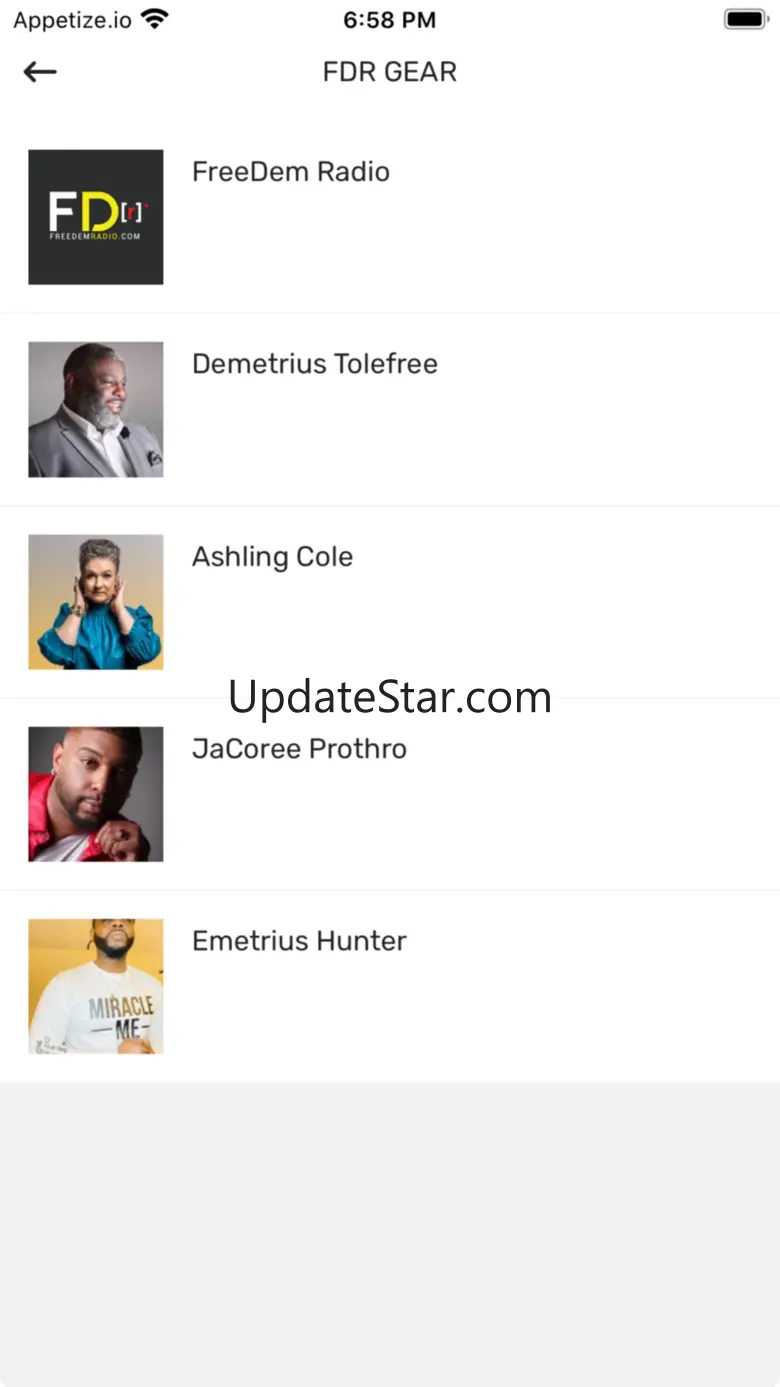Tap the empty gray area below the list
The width and height of the screenshot is (780, 1387).
pos(390,1230)
